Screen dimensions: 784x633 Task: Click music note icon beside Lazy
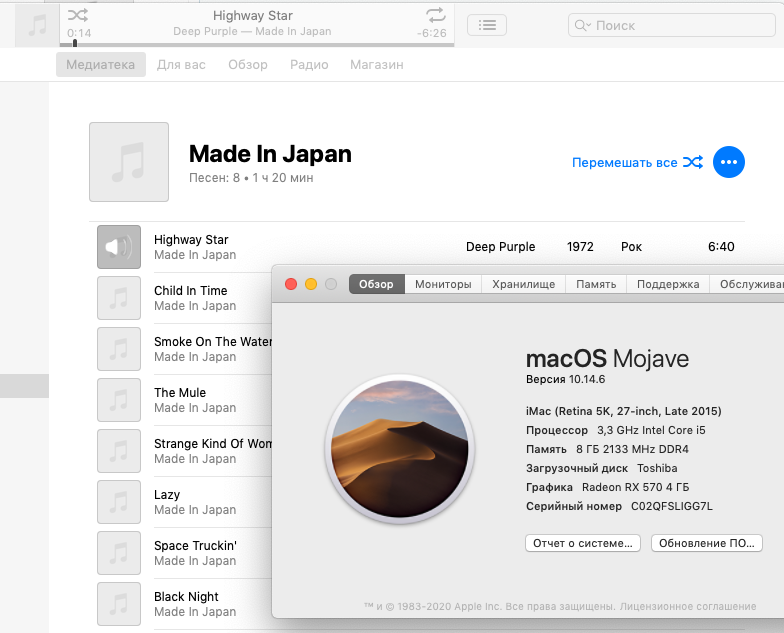pos(119,502)
